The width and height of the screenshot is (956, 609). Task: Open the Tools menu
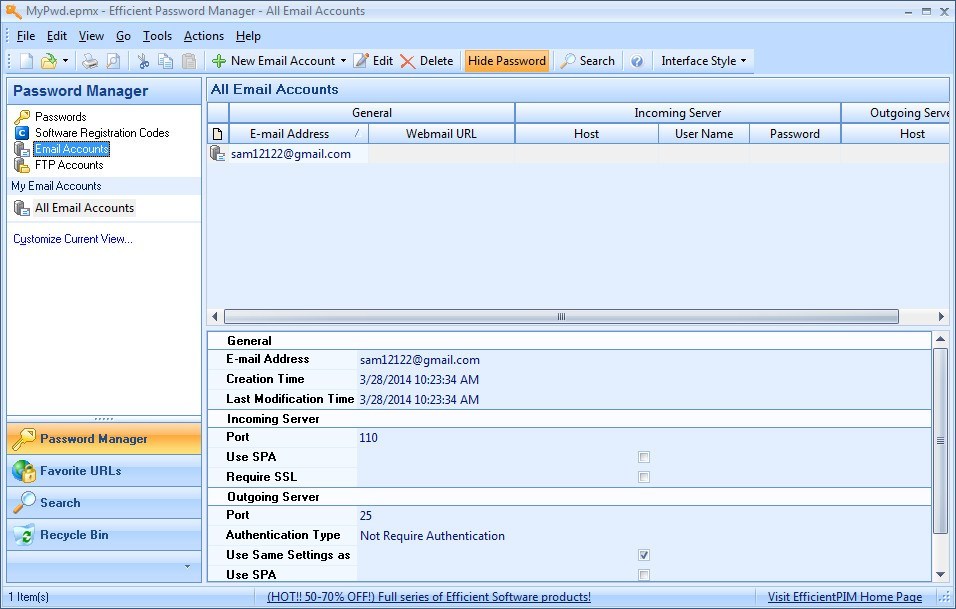(157, 36)
